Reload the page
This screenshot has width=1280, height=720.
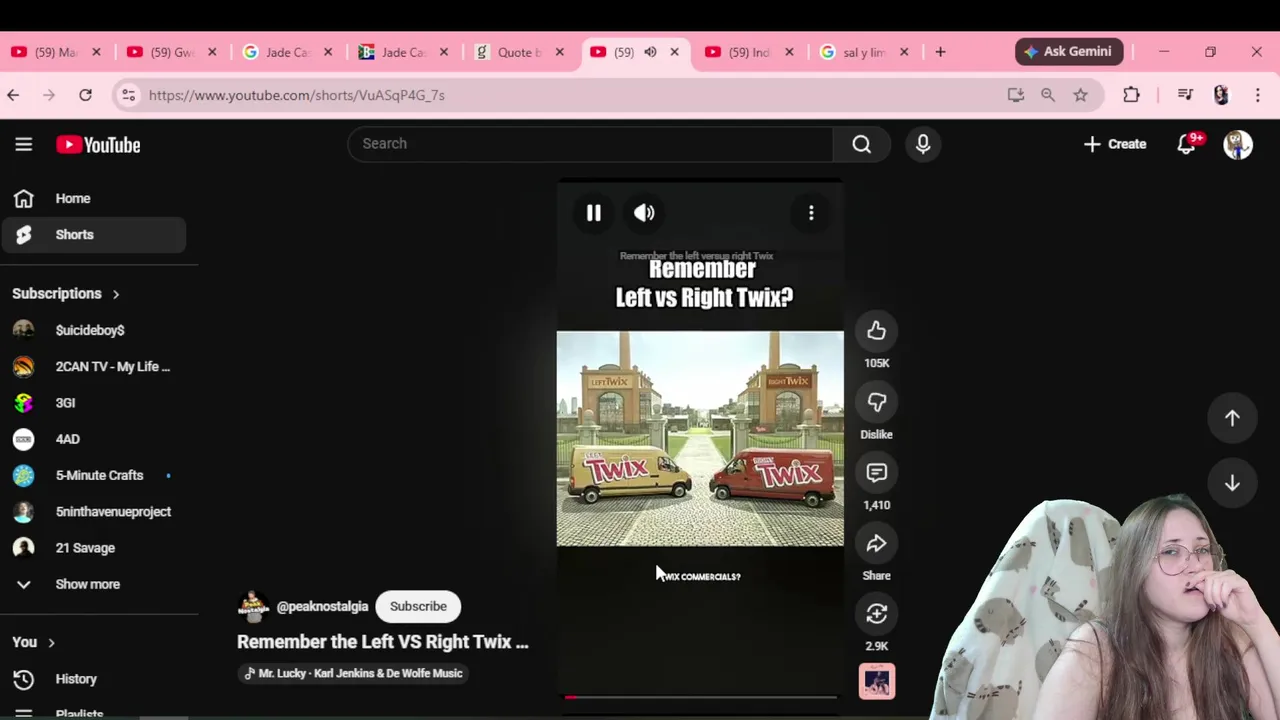(85, 95)
